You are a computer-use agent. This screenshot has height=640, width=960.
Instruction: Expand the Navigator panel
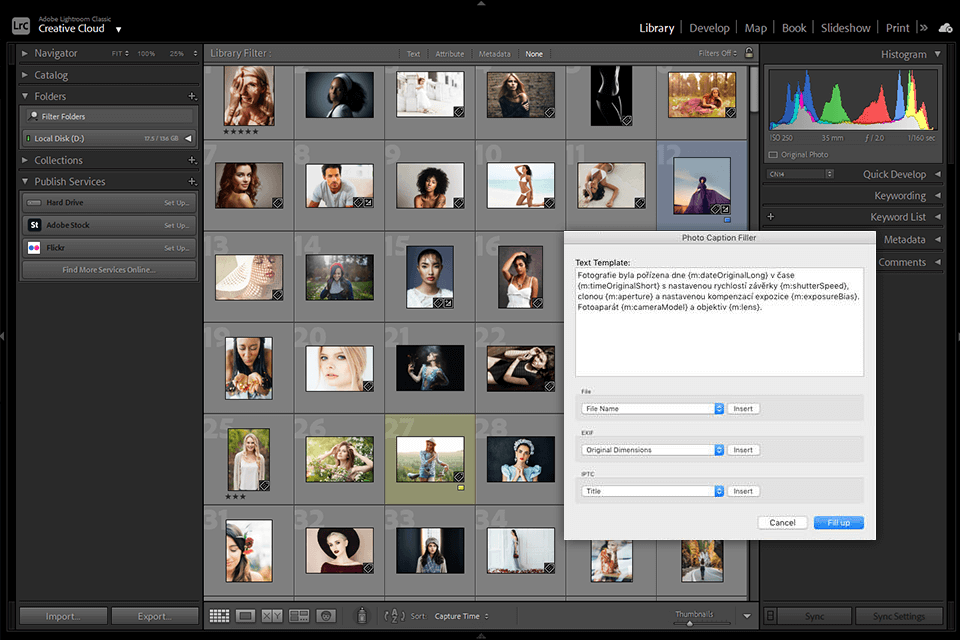tap(24, 53)
